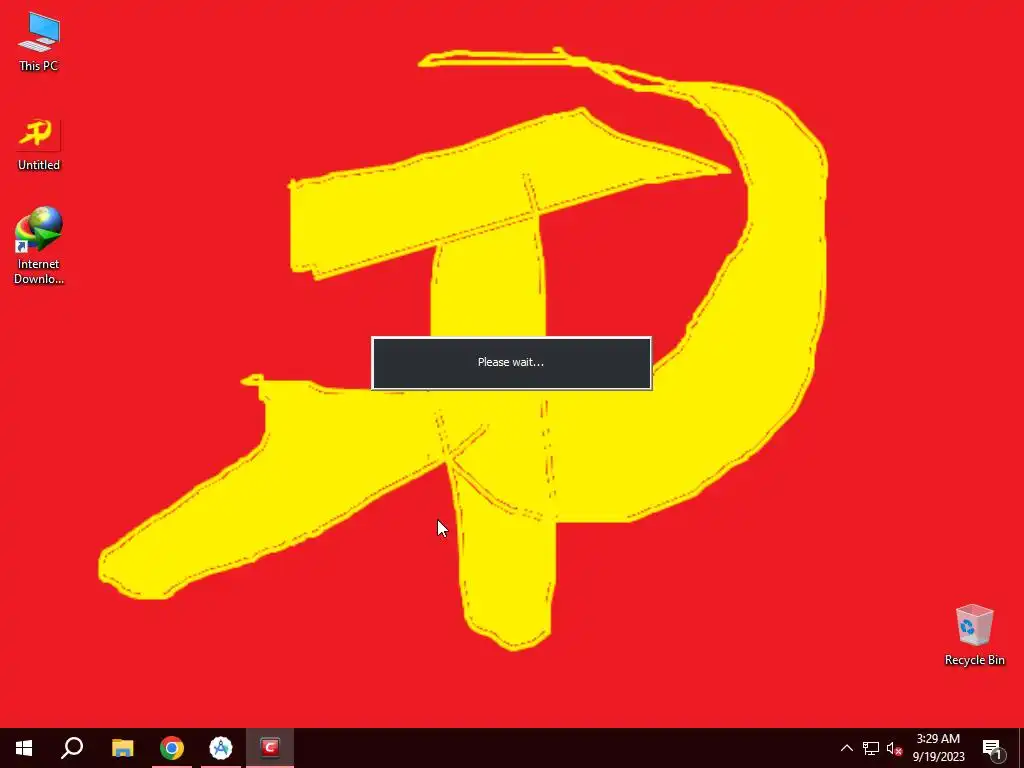The height and width of the screenshot is (768, 1024).
Task: Click the 'Internet Downlo...' label text
Action: coord(39,271)
